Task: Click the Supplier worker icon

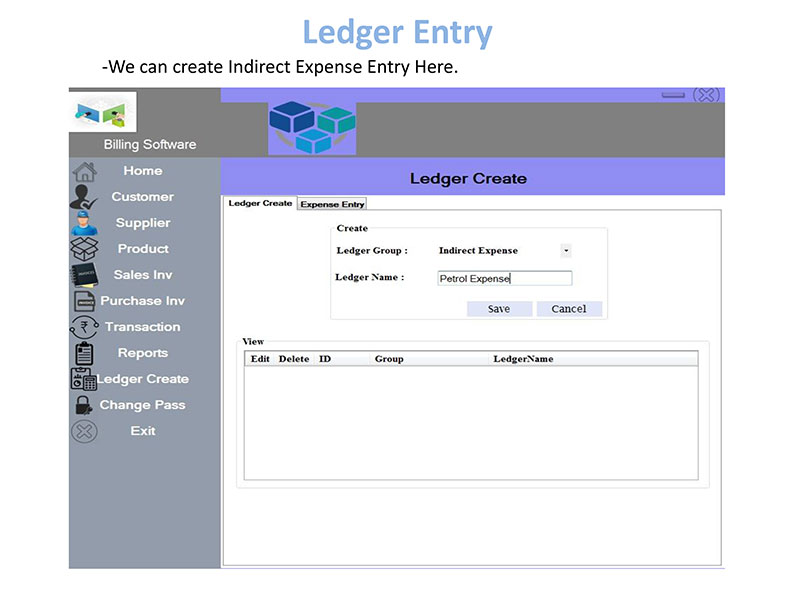Action: [84, 223]
